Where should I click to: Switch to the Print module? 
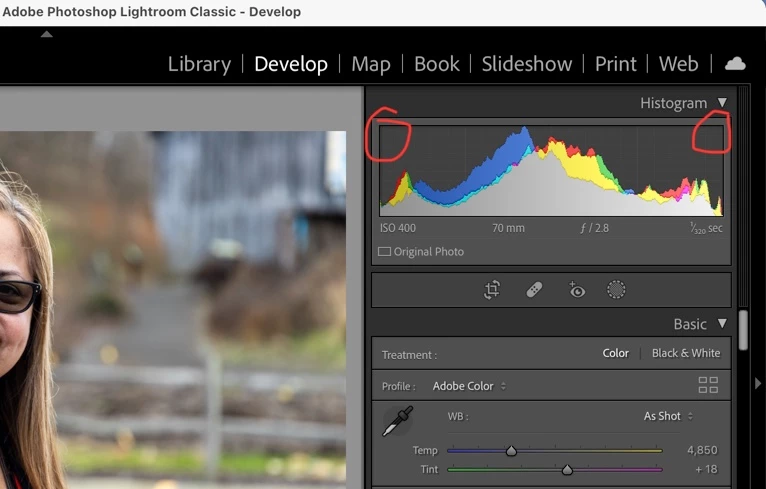[x=616, y=64]
